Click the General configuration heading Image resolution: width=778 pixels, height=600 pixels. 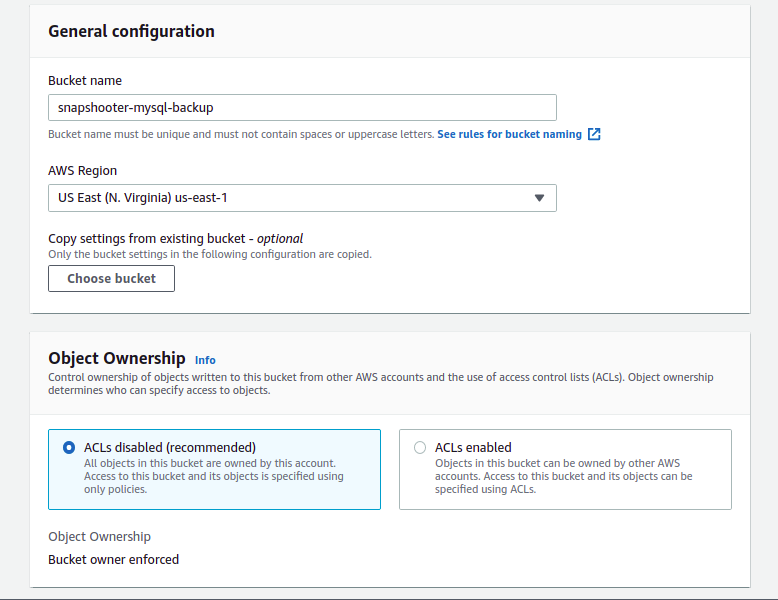[131, 31]
